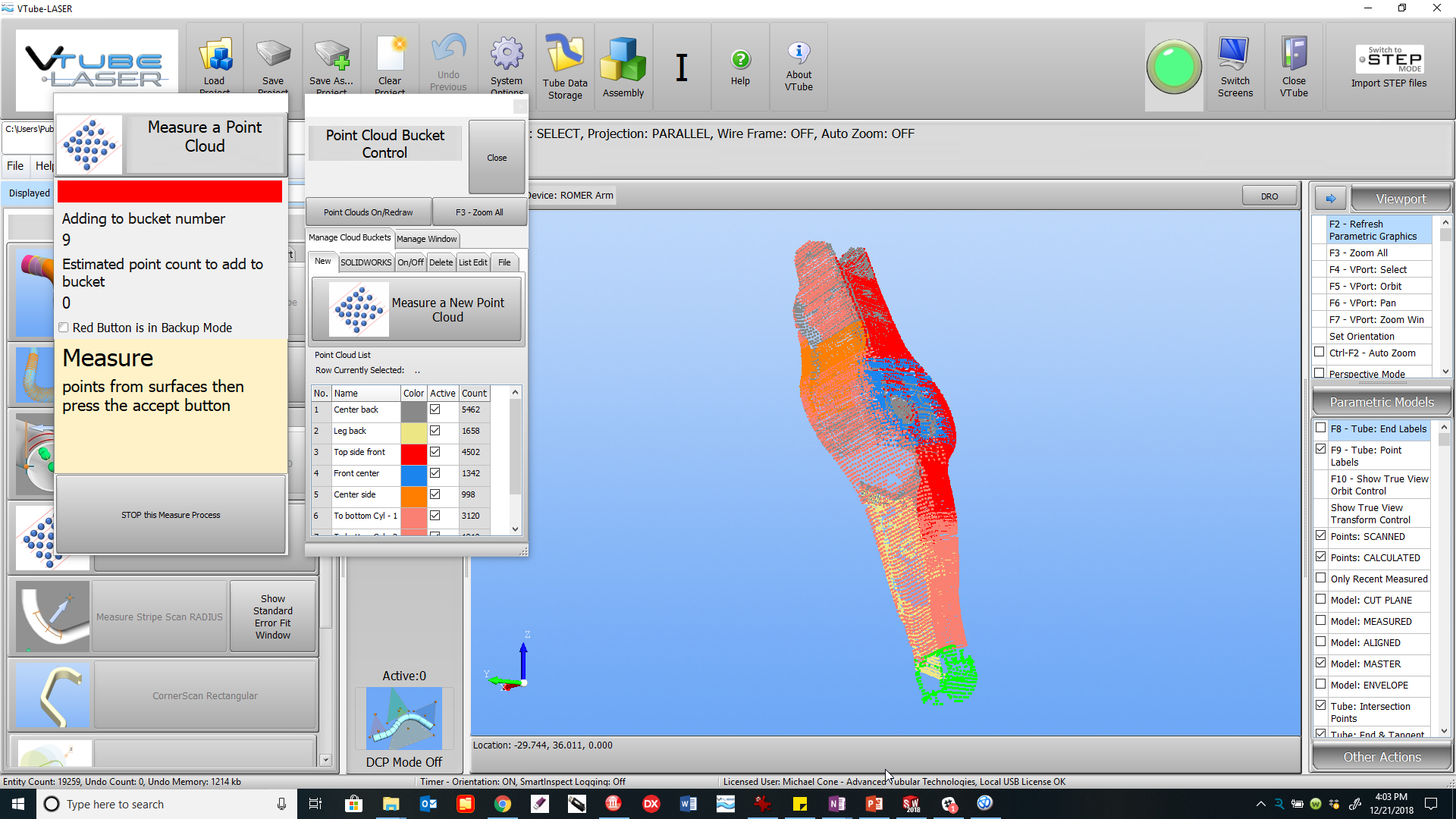Switch to the Manage Window tab
Screen dimensions: 1456x819
(x=426, y=239)
